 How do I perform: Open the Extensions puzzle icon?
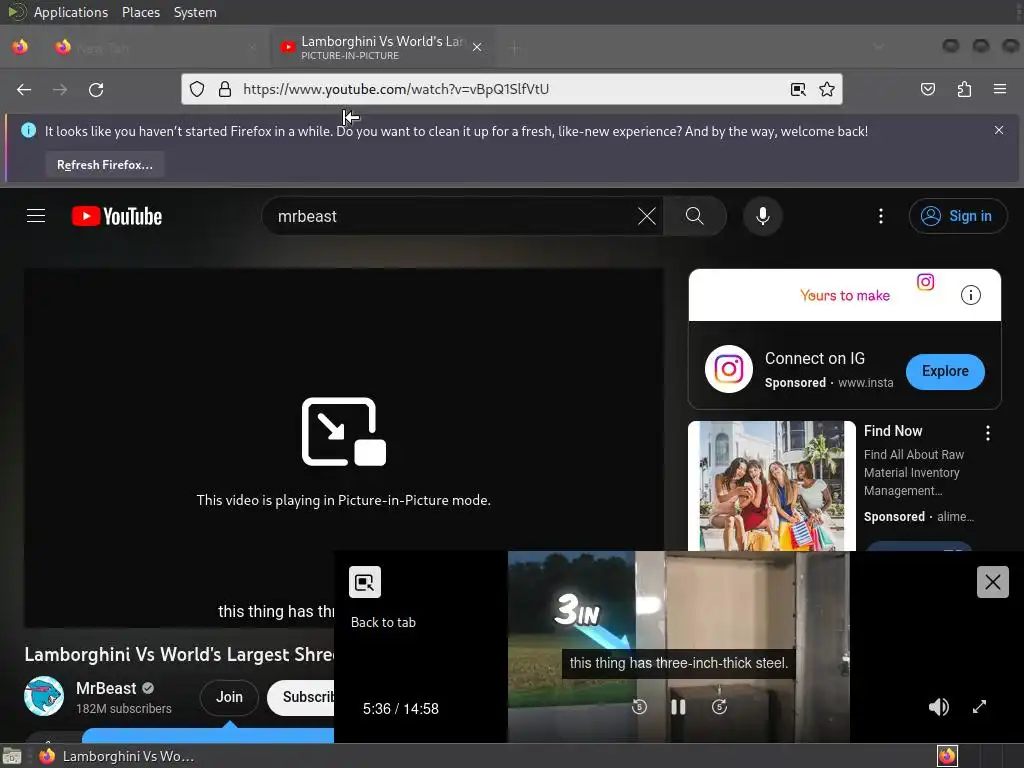964,89
